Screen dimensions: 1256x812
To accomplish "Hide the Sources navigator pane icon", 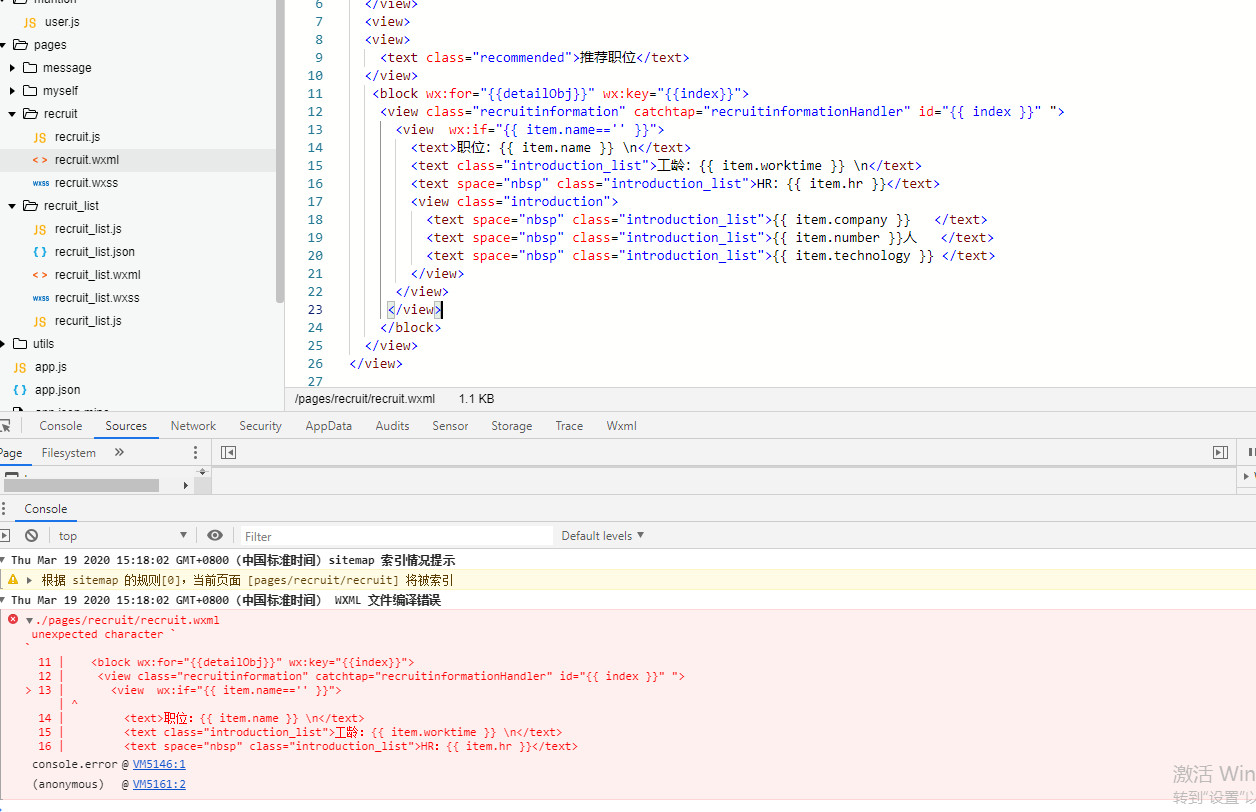I will pos(228,453).
